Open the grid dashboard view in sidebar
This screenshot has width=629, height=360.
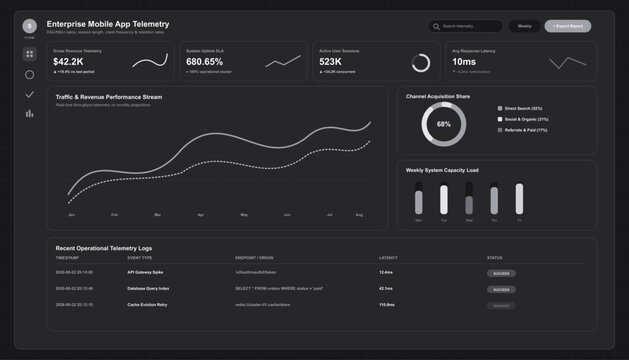[29, 54]
